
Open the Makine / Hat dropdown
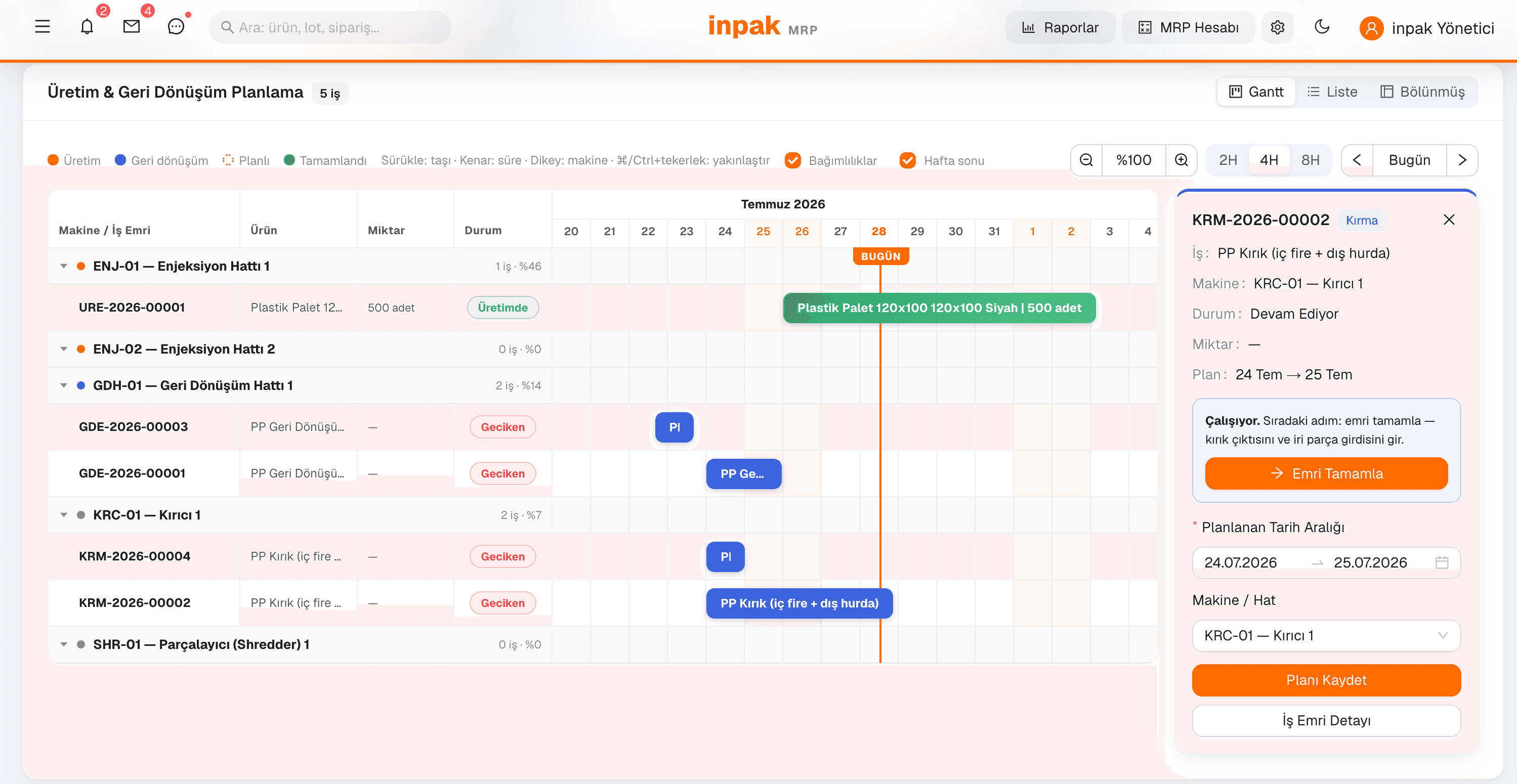click(1326, 636)
